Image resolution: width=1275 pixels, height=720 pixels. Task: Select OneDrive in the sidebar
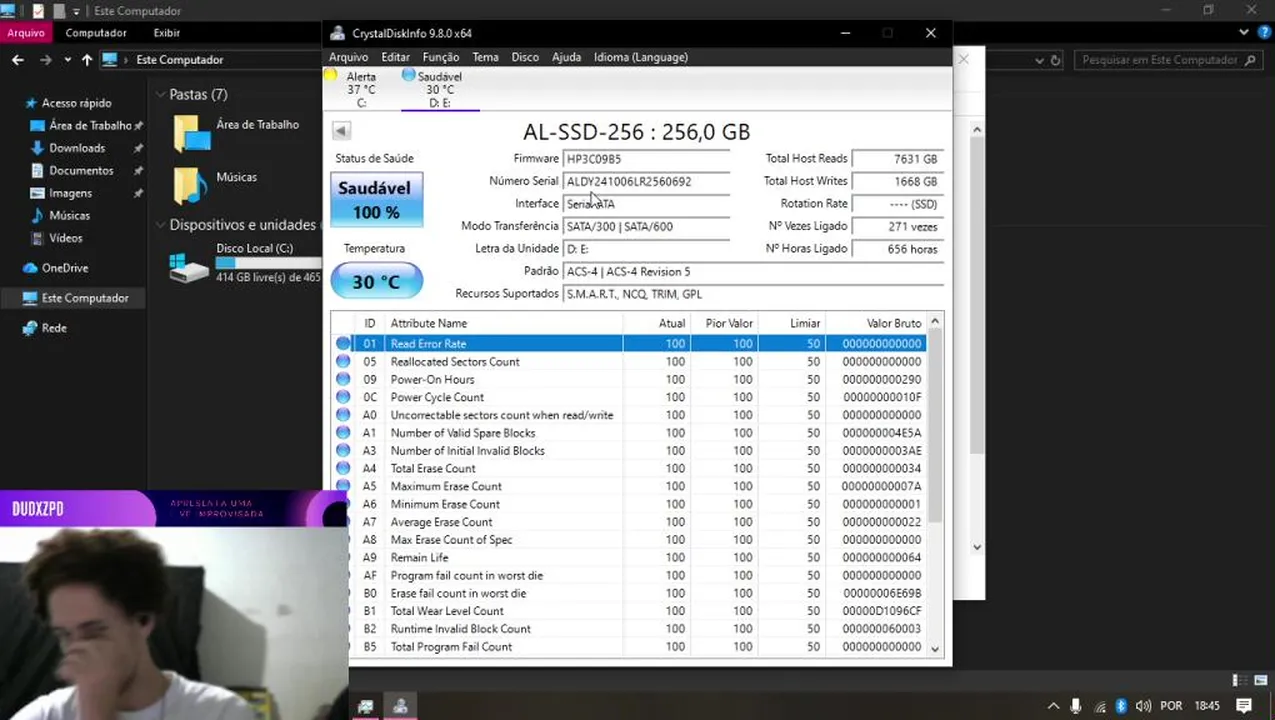coord(65,268)
